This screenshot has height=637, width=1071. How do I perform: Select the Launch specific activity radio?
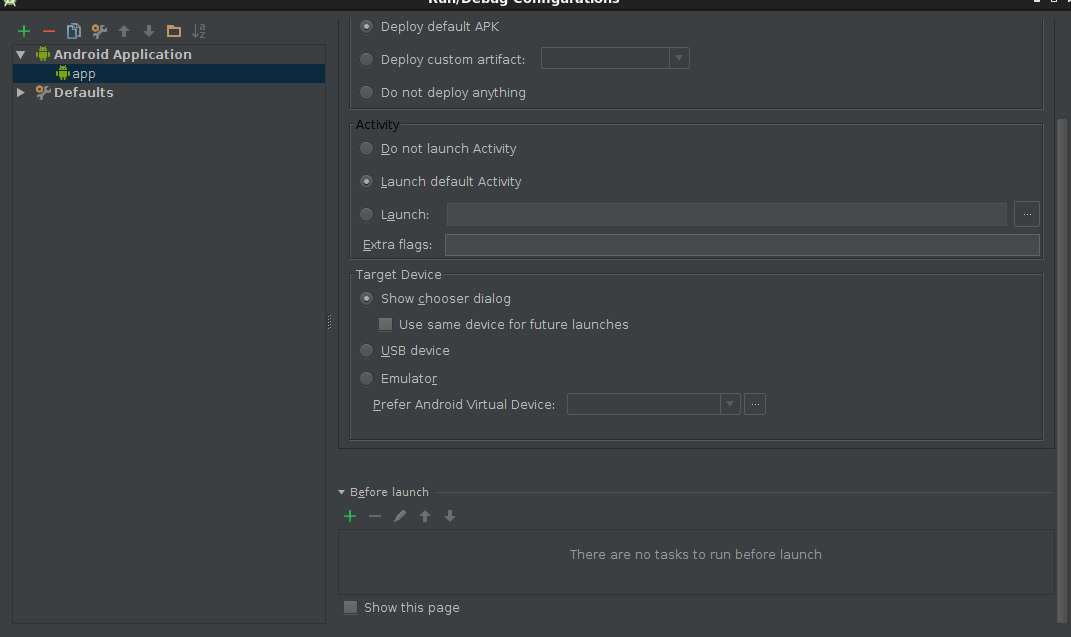pyautogui.click(x=367, y=214)
